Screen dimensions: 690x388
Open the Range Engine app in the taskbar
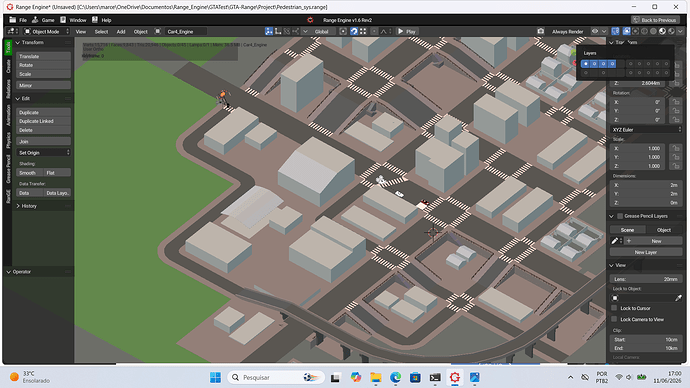pos(455,377)
